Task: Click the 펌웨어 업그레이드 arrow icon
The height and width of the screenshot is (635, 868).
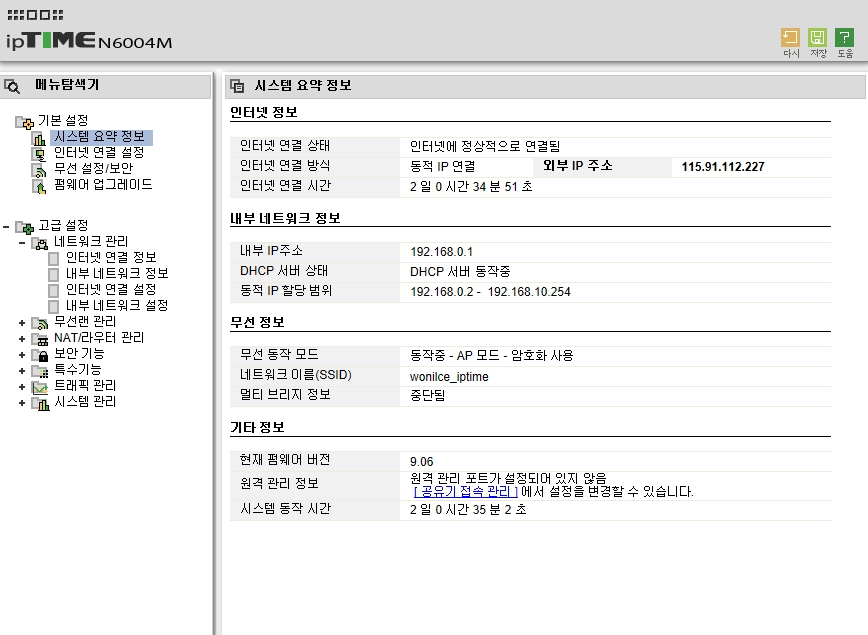Action: click(x=39, y=187)
